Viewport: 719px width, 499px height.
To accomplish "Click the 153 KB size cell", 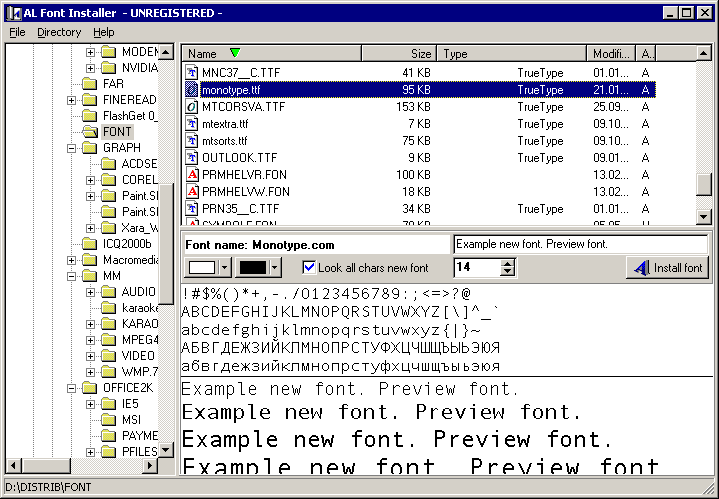I will coord(413,107).
